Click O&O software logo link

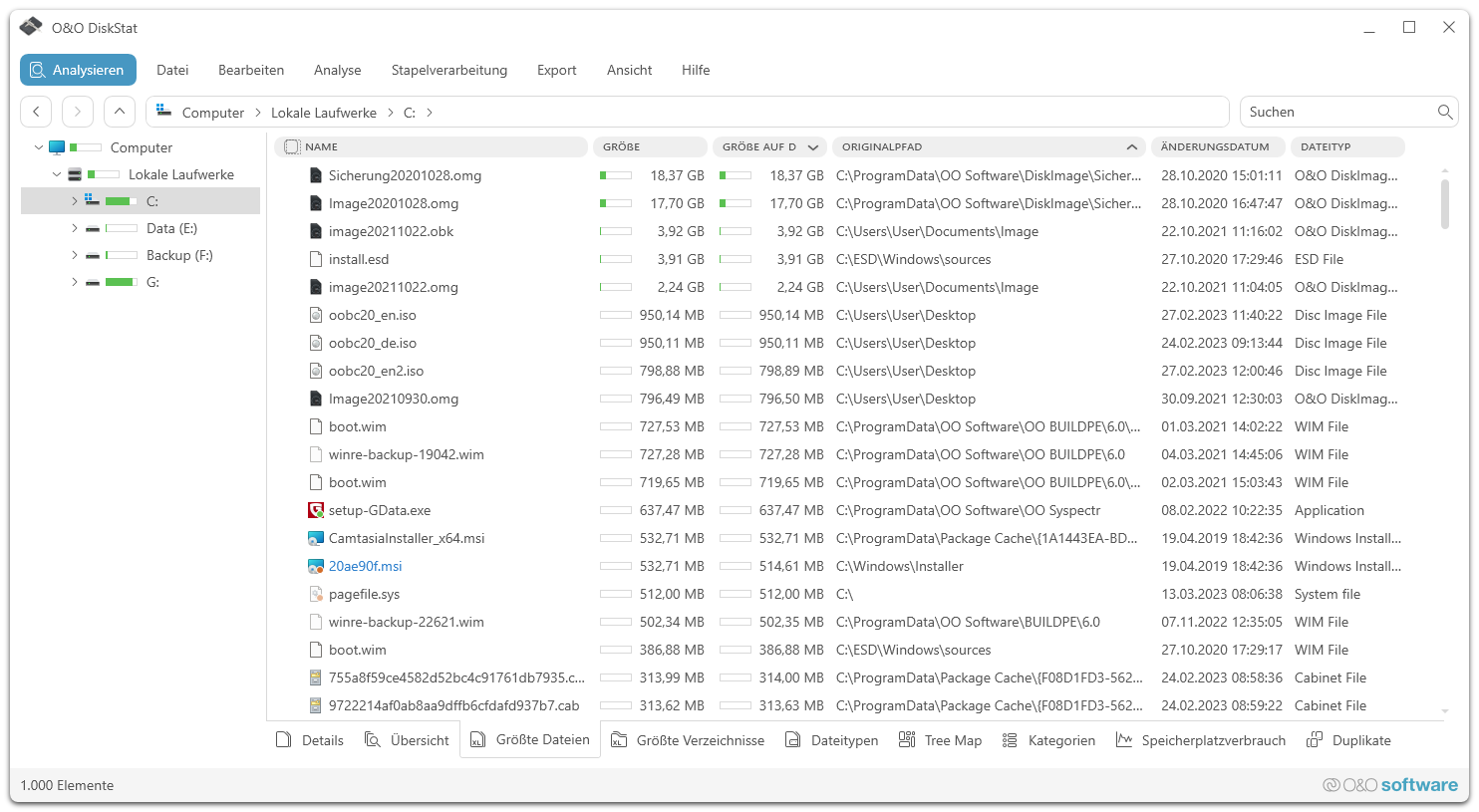click(x=1390, y=785)
